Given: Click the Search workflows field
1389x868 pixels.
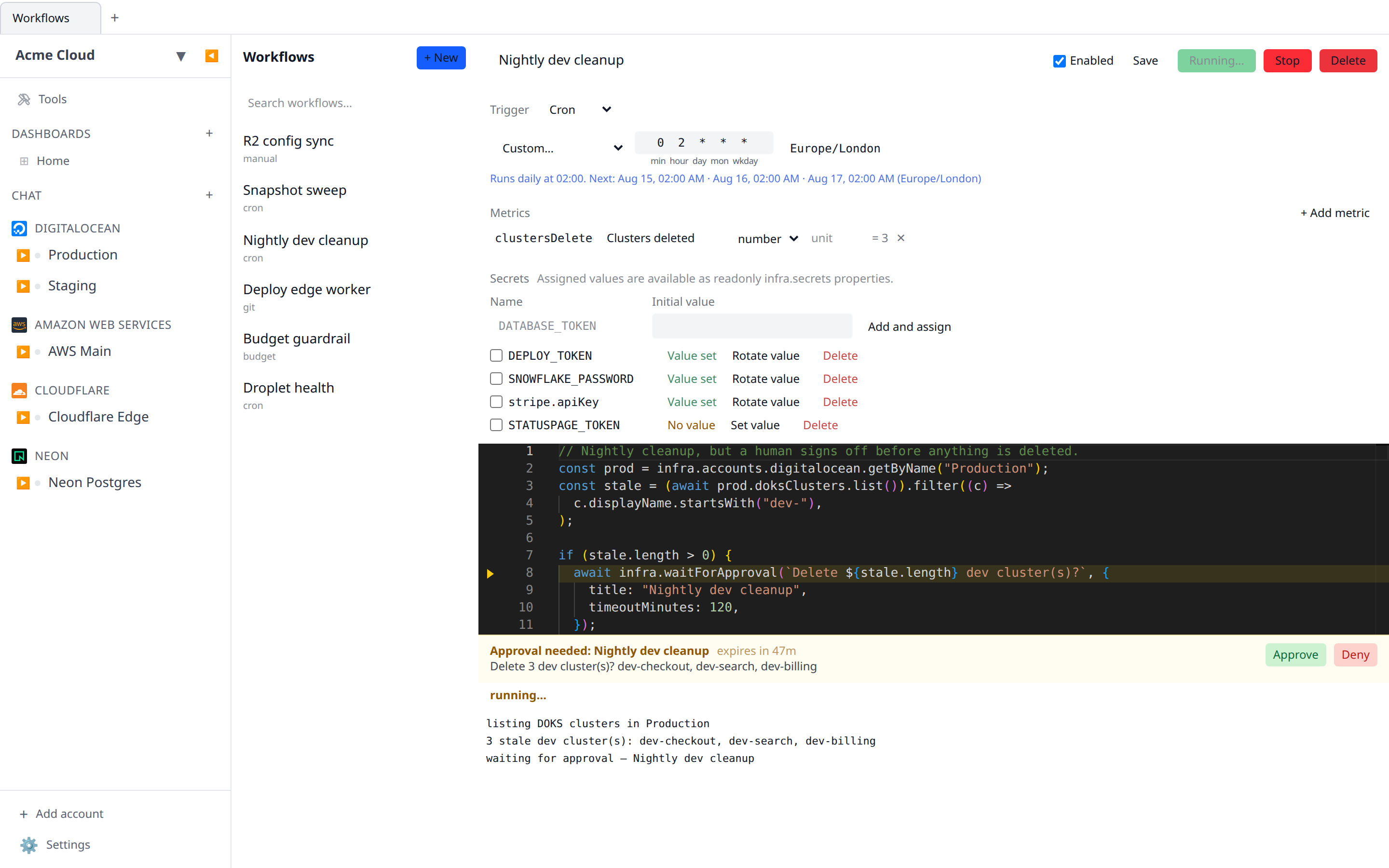Looking at the screenshot, I should click(354, 103).
